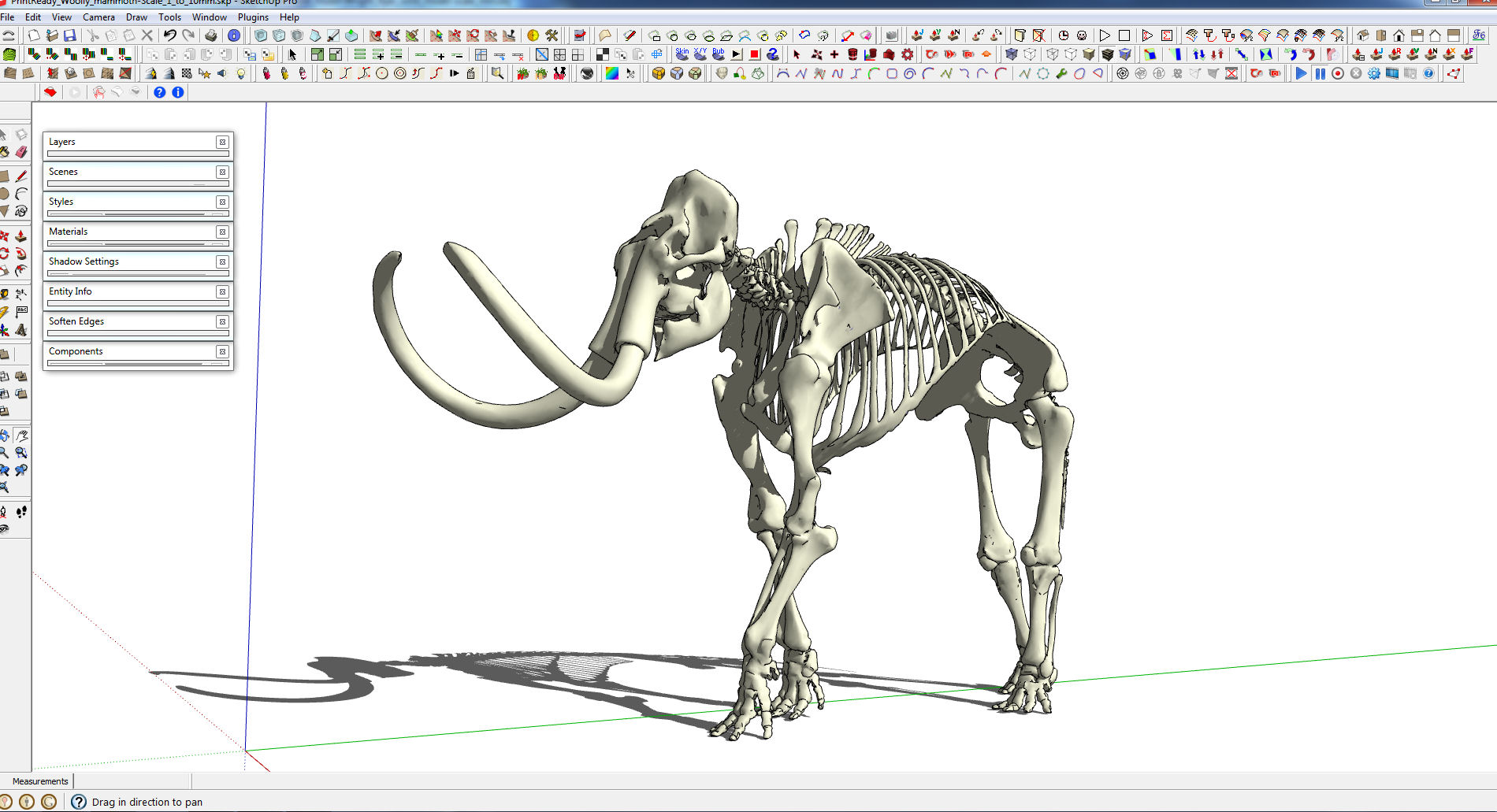
Task: Expand the Layers panel
Action: tap(131, 143)
